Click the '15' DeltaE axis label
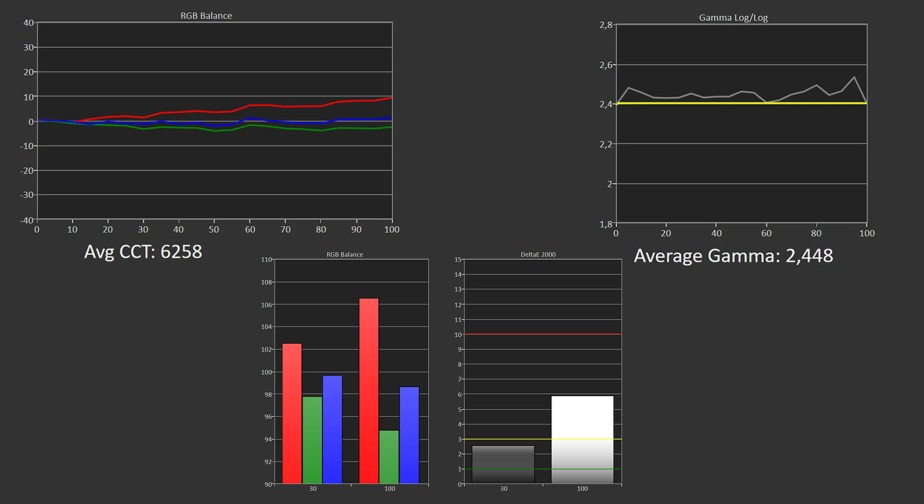The height and width of the screenshot is (504, 924). (458, 259)
